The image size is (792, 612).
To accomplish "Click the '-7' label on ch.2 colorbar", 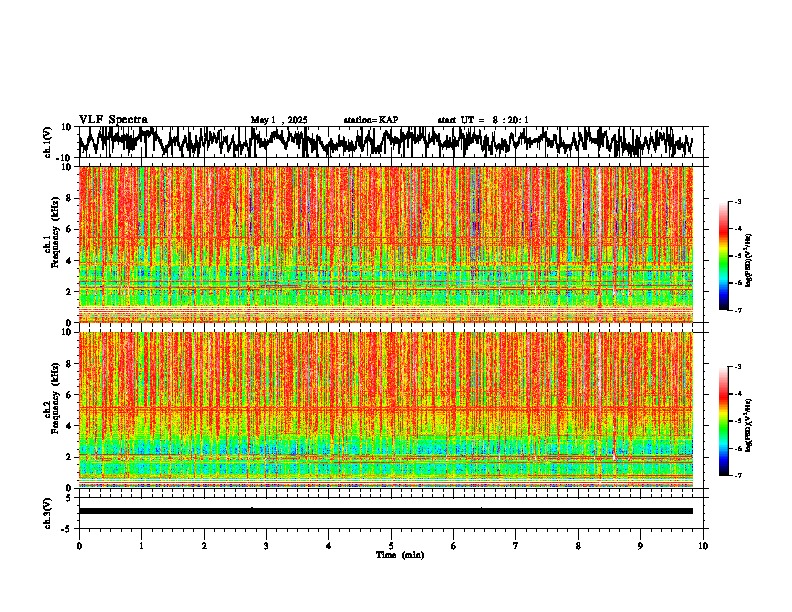I will coord(737,475).
